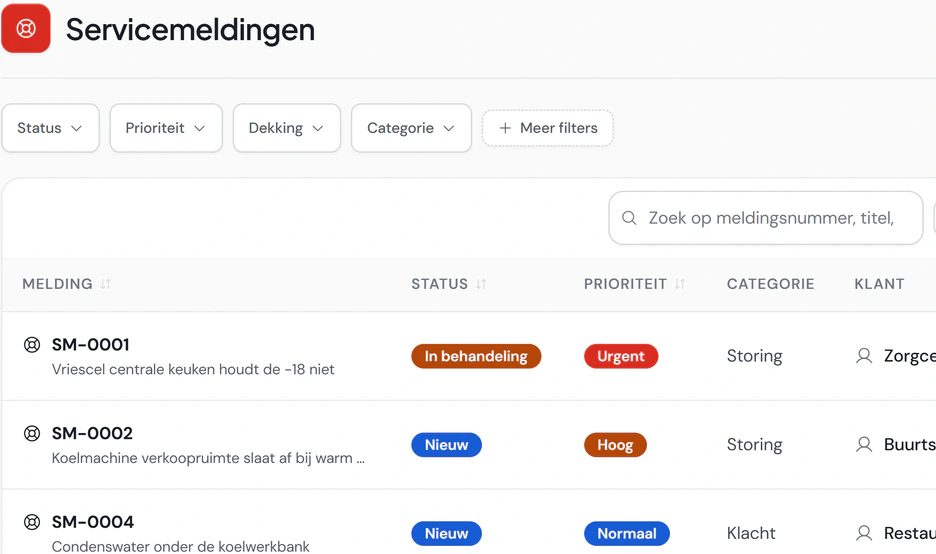Click the plus icon in Meer filters

point(505,128)
